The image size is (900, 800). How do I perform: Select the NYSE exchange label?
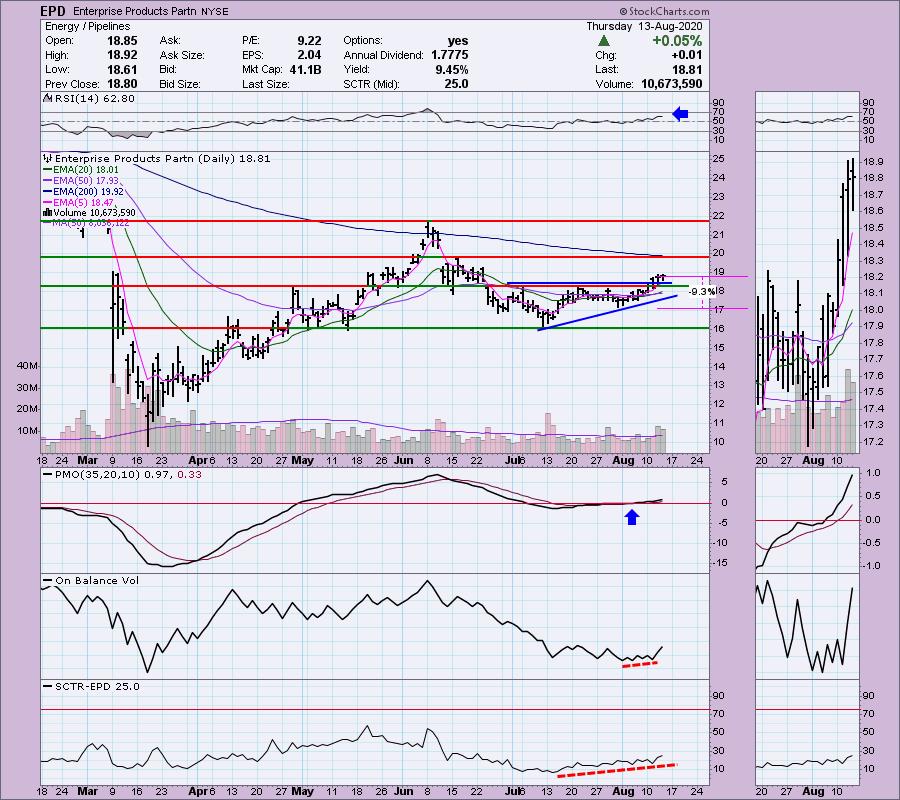coord(214,11)
